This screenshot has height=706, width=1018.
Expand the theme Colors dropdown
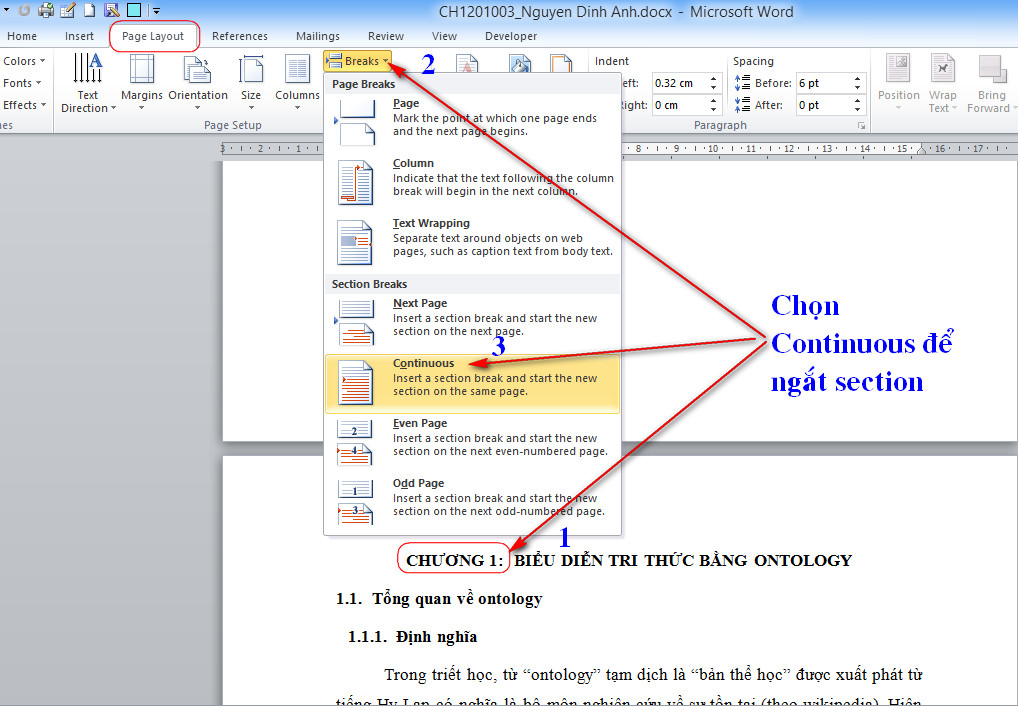(24, 61)
